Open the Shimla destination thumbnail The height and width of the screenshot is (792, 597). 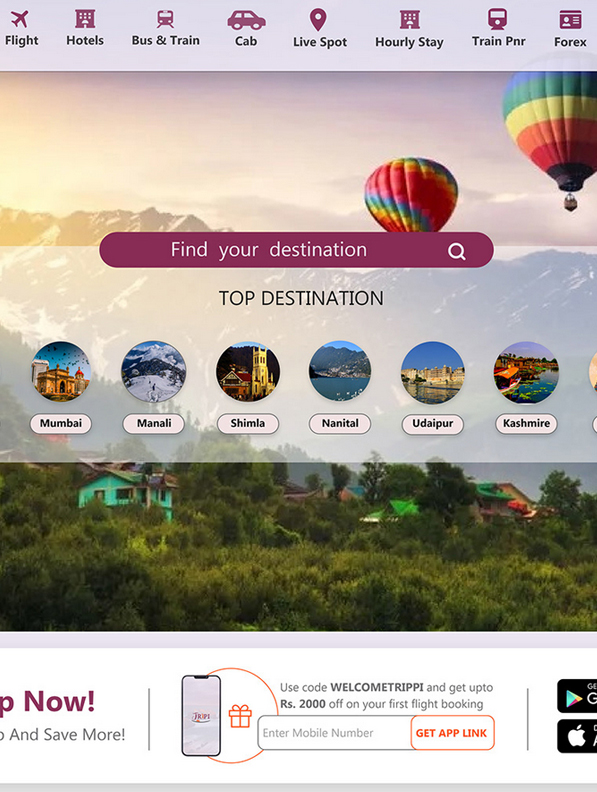tap(247, 372)
